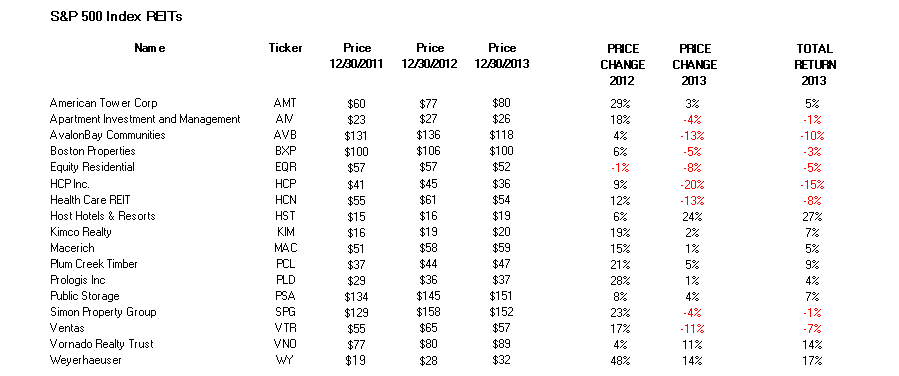
Task: Select the MAC ticker cell
Action: [285, 248]
